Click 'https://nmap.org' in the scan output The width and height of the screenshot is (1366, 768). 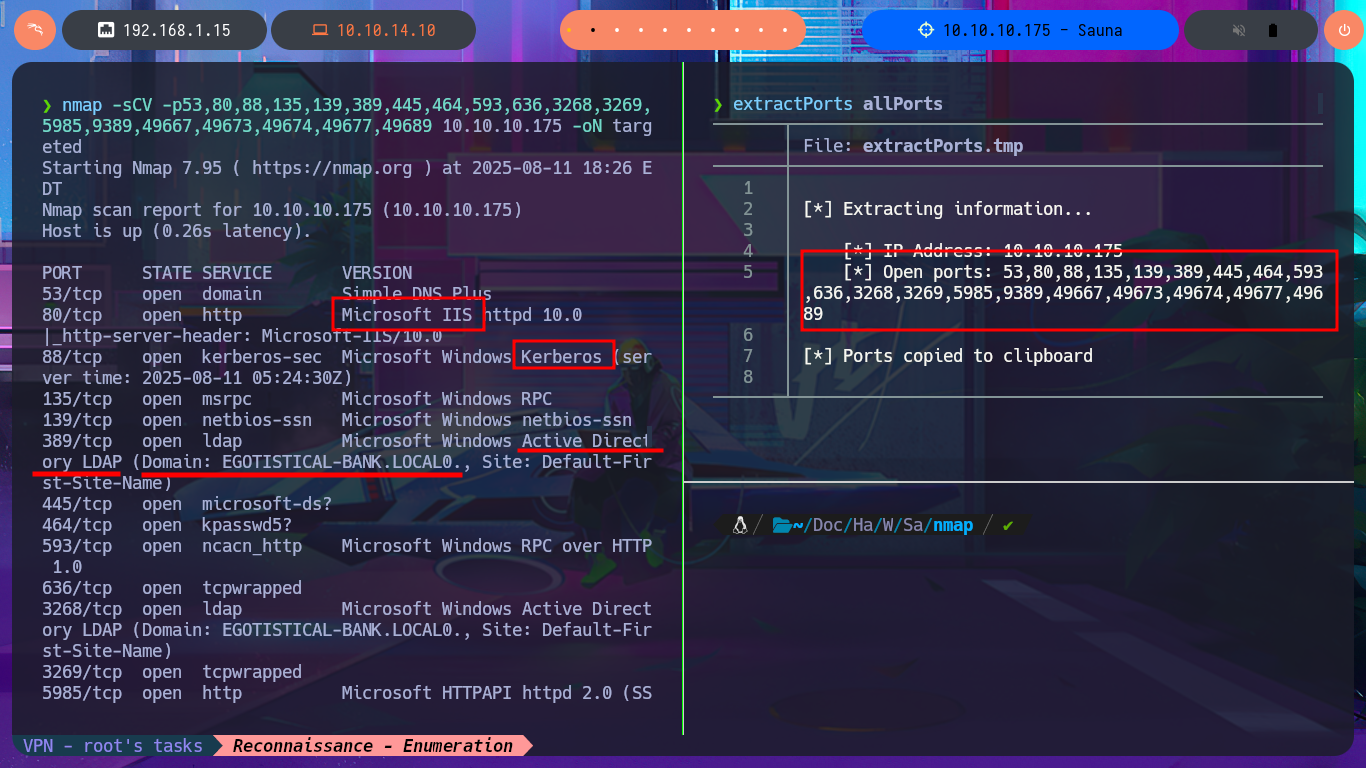332,168
